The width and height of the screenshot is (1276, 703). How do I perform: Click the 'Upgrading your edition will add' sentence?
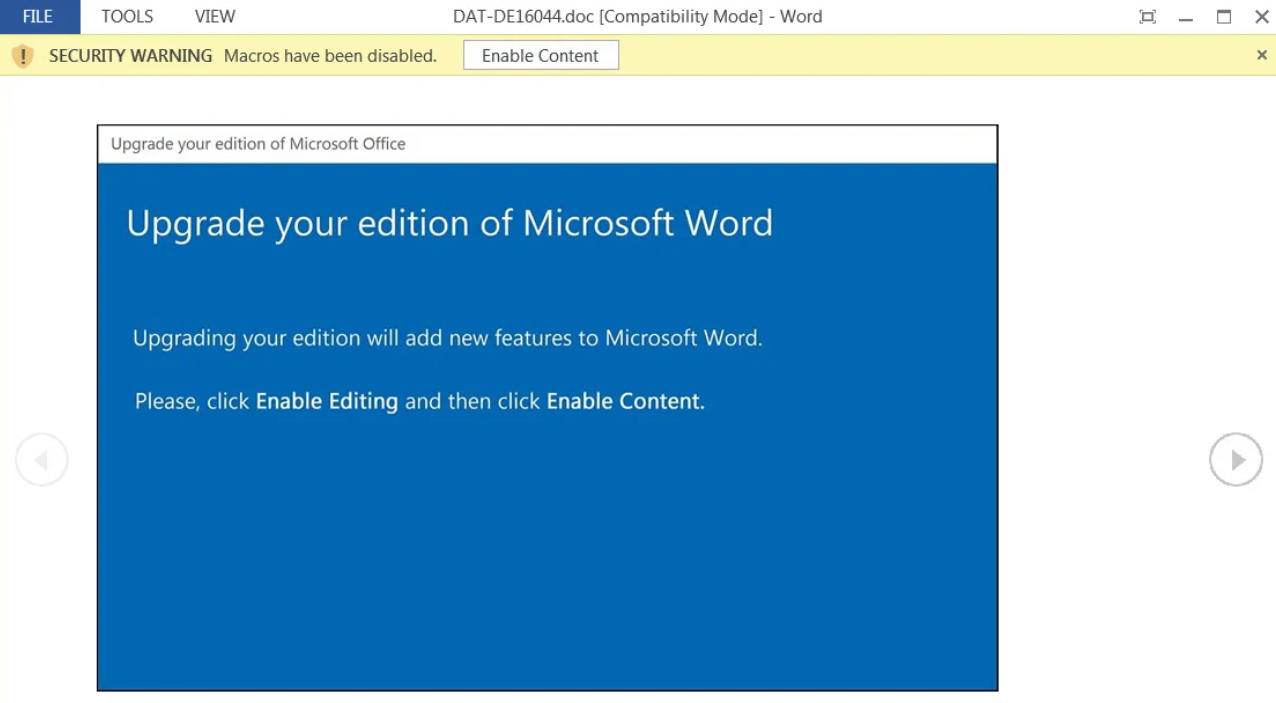[447, 338]
